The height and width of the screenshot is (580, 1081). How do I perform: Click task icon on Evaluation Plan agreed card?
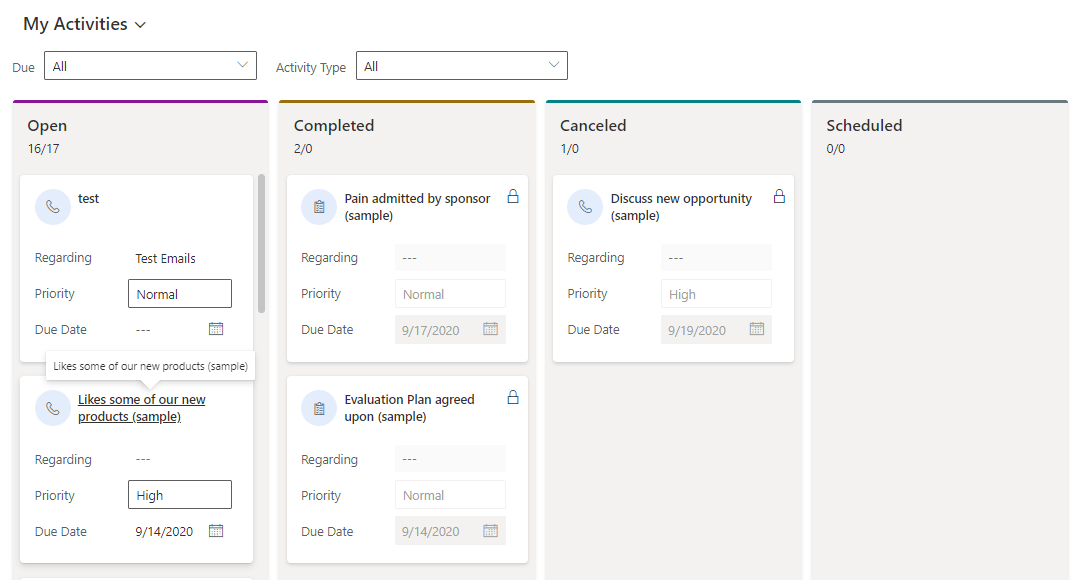click(x=319, y=408)
